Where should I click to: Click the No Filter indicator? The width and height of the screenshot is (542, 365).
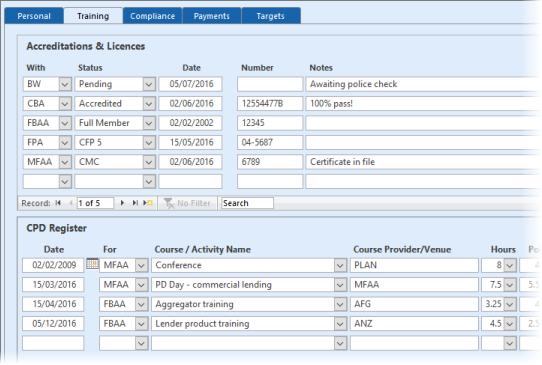(187, 203)
